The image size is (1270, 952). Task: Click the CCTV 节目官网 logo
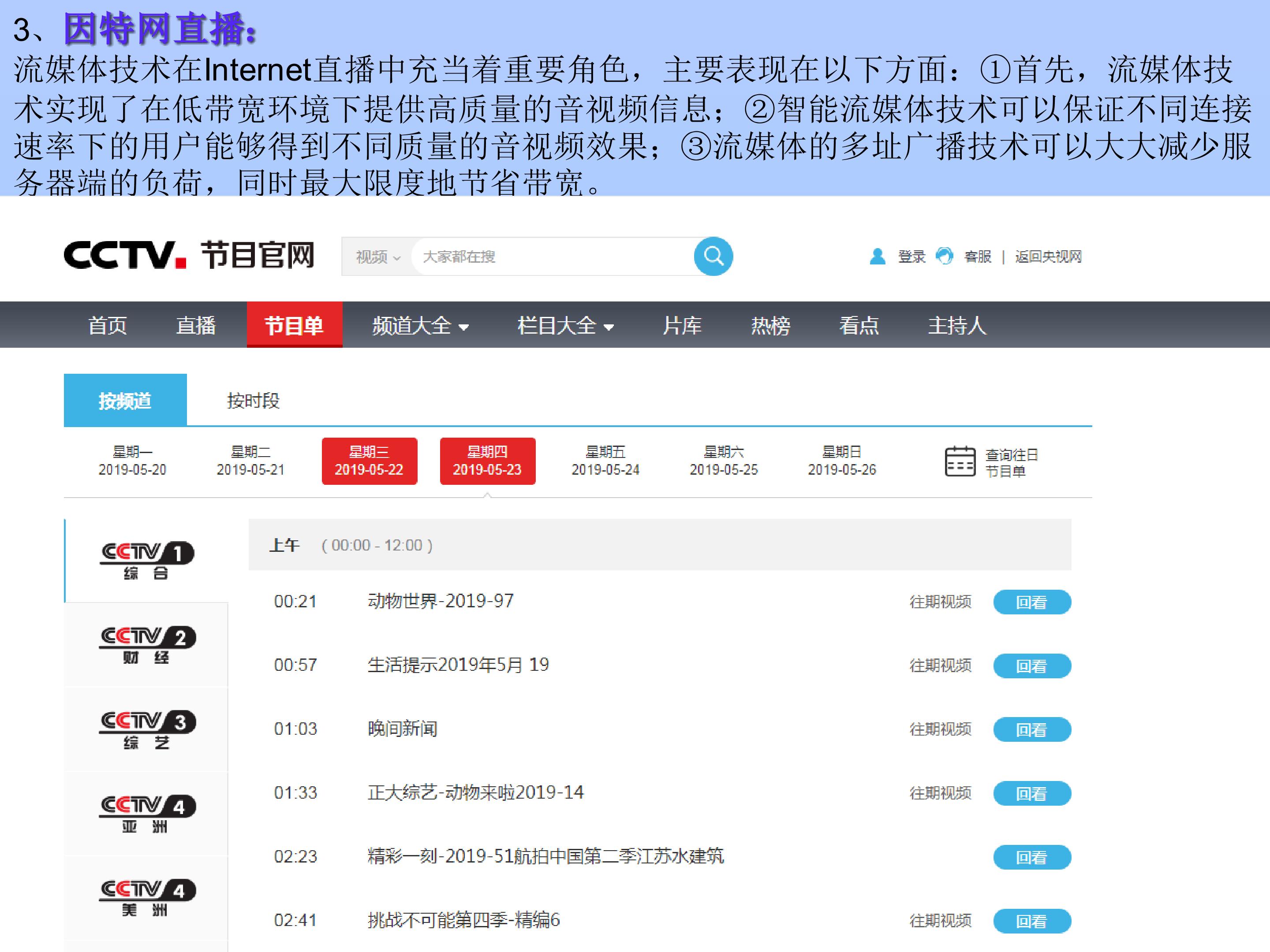point(189,255)
